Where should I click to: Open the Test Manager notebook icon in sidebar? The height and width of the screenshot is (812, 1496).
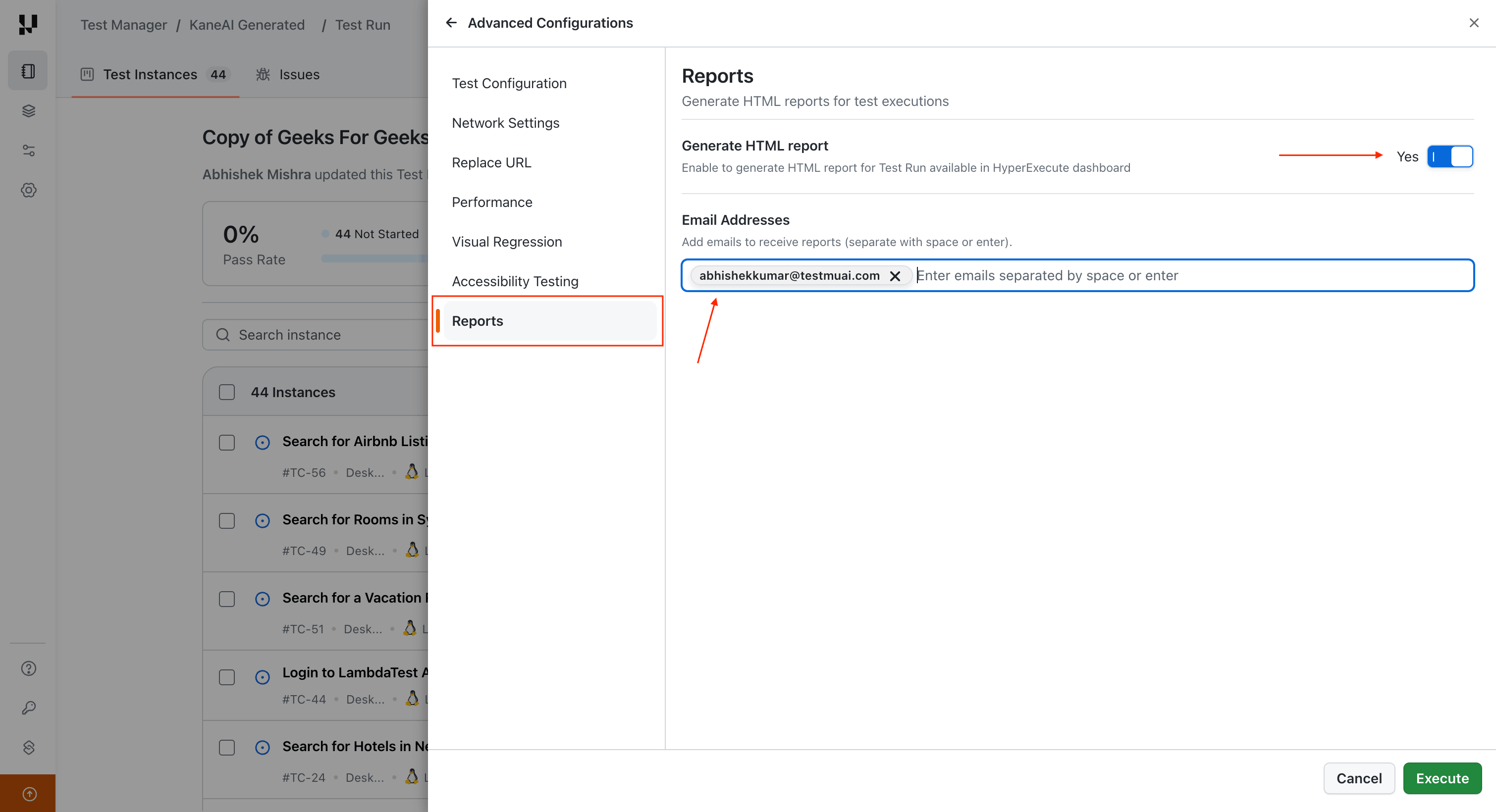click(28, 71)
